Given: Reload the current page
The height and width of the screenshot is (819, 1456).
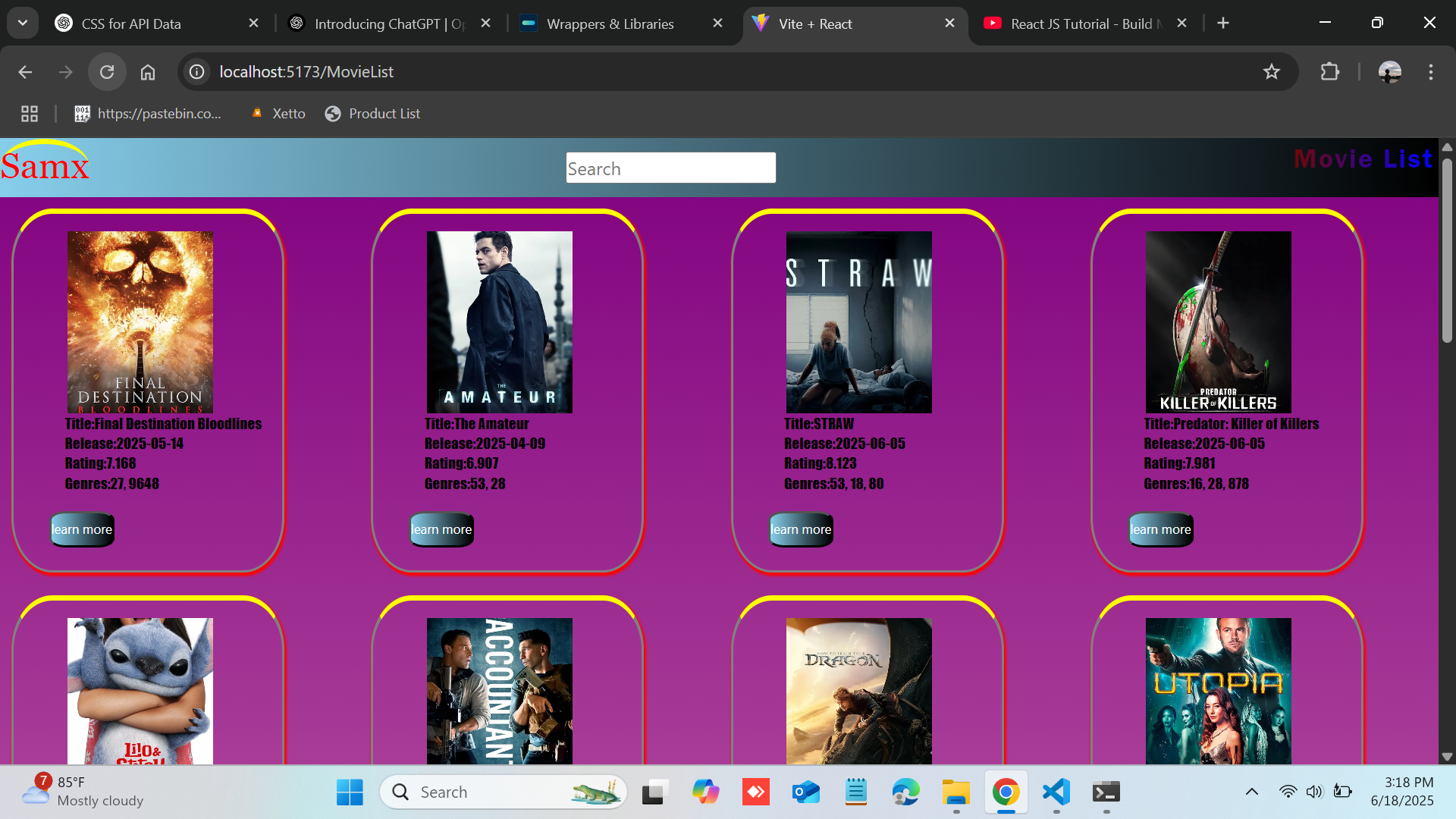Looking at the screenshot, I should 107,72.
